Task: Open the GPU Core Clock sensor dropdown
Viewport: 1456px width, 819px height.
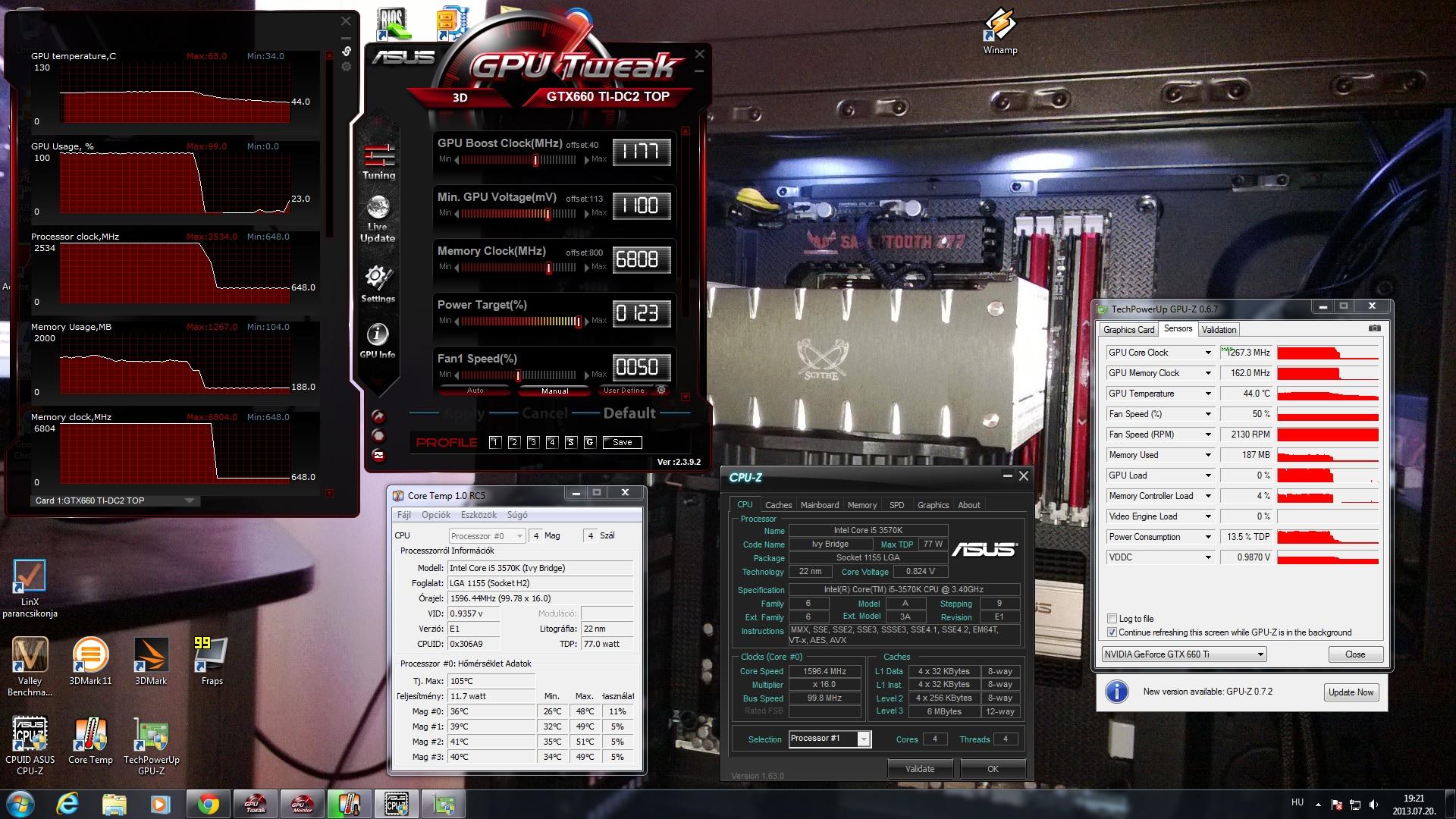Action: [1208, 353]
